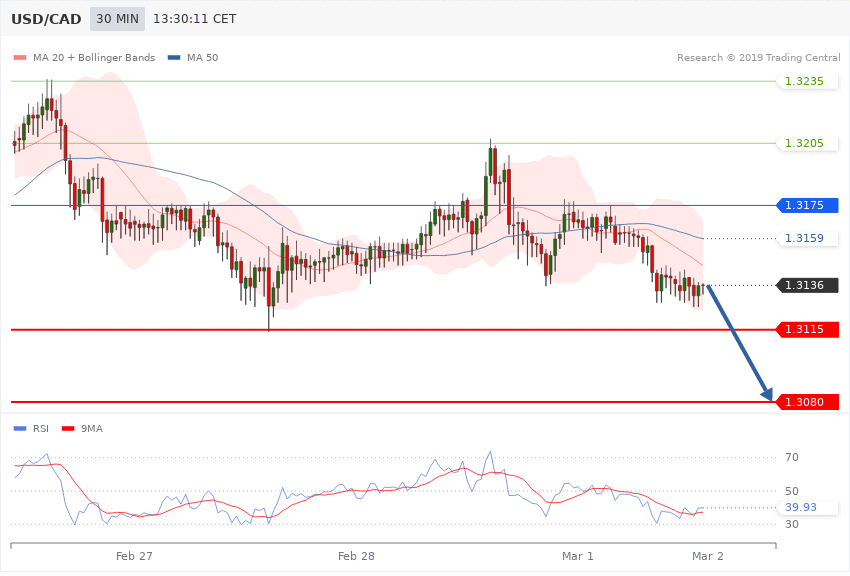Click the 1.3080 target price tag
The width and height of the screenshot is (850, 576).
click(808, 402)
